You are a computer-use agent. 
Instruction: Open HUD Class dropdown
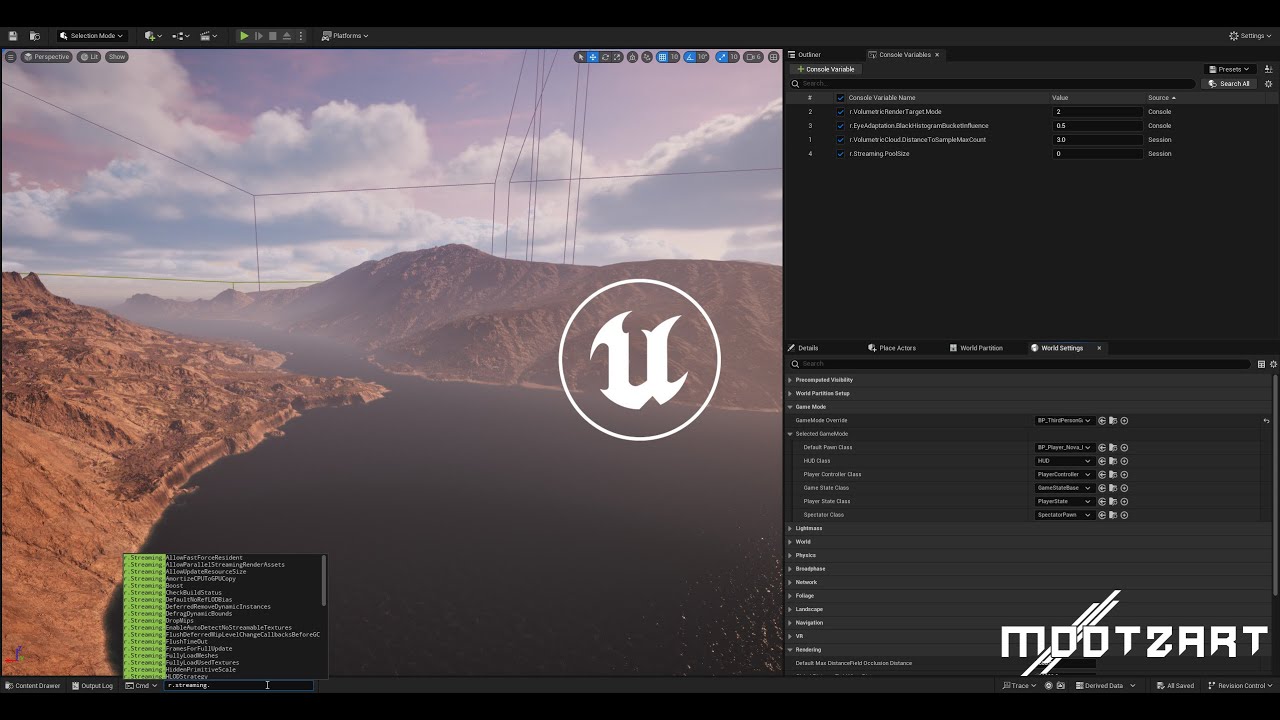pos(1064,461)
